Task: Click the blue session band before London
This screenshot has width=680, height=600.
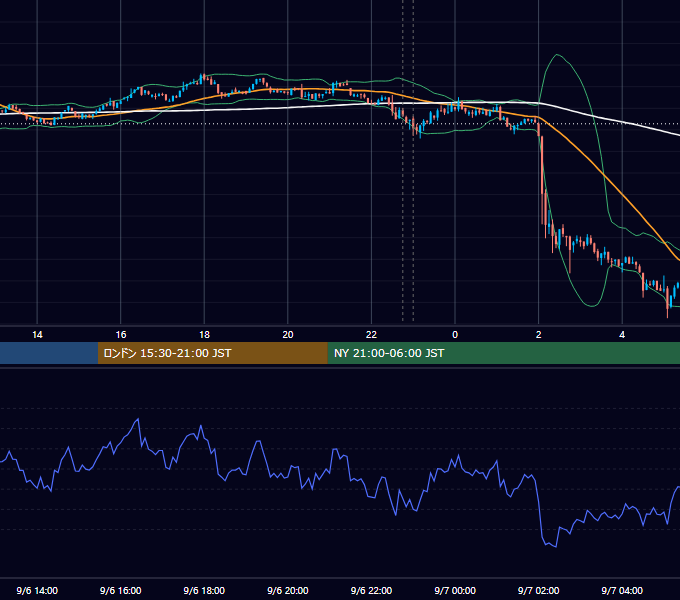Action: (49, 353)
